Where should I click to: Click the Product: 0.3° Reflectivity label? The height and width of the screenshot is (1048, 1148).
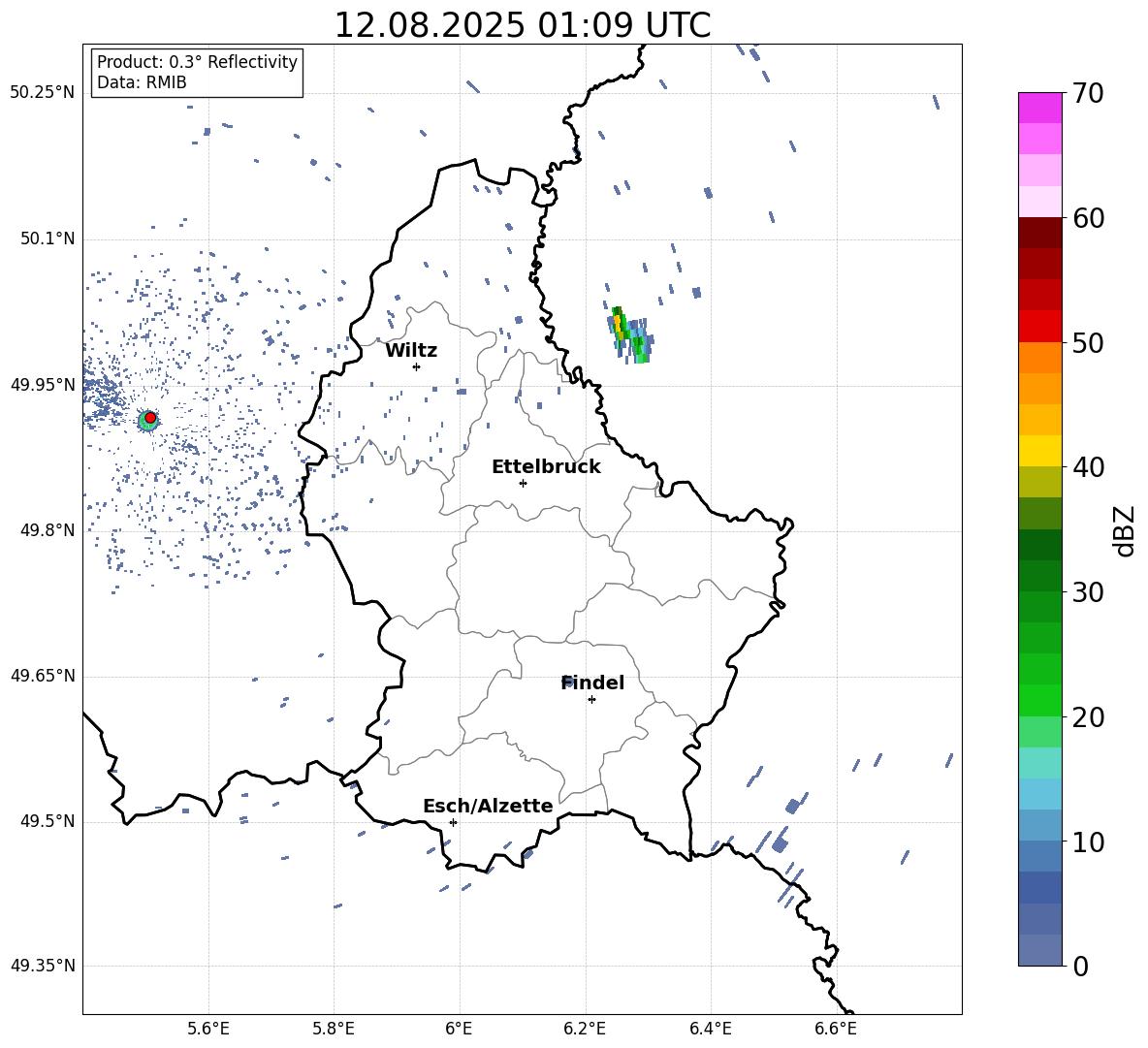click(197, 61)
